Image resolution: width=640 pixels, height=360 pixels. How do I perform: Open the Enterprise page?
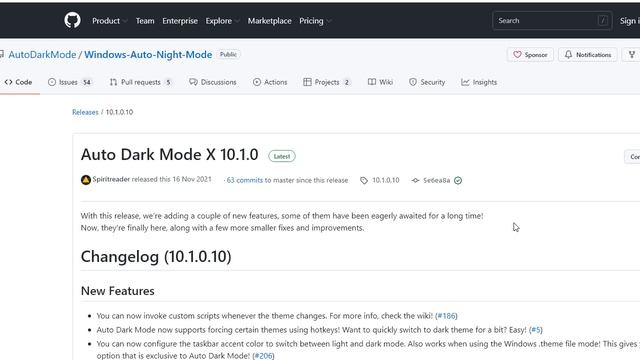click(180, 21)
